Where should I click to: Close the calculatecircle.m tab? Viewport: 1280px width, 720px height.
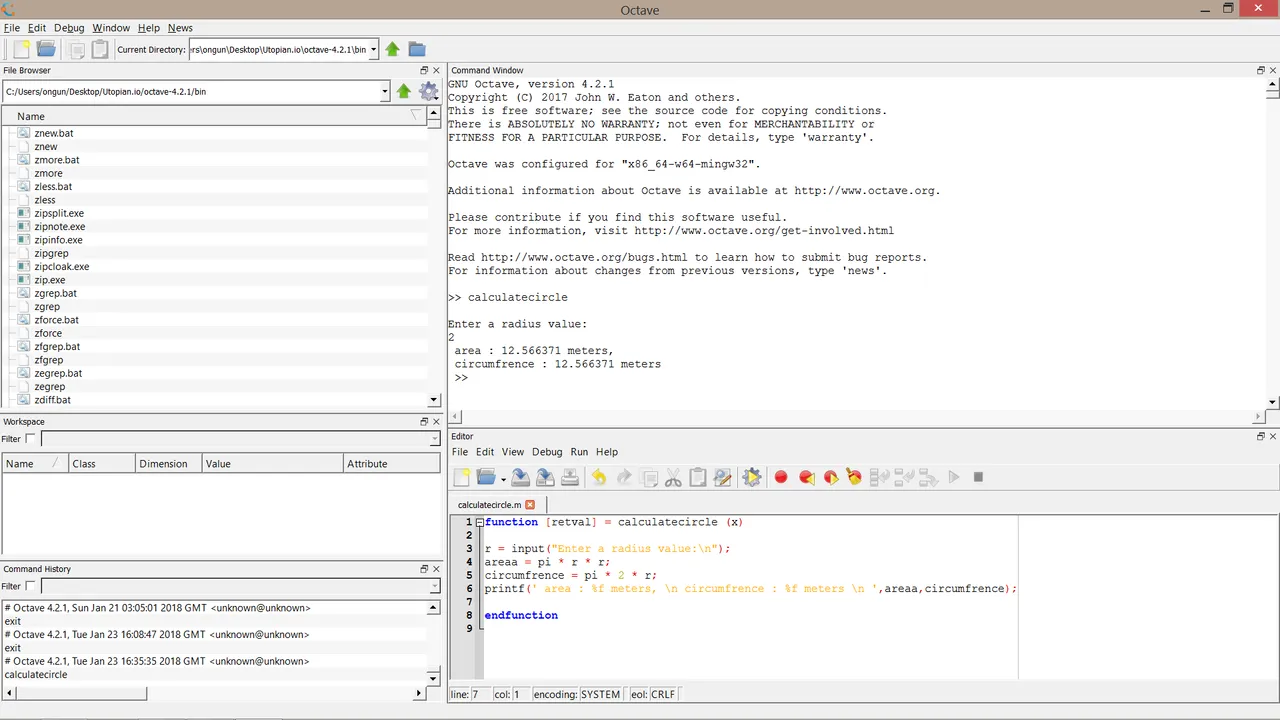click(530, 505)
